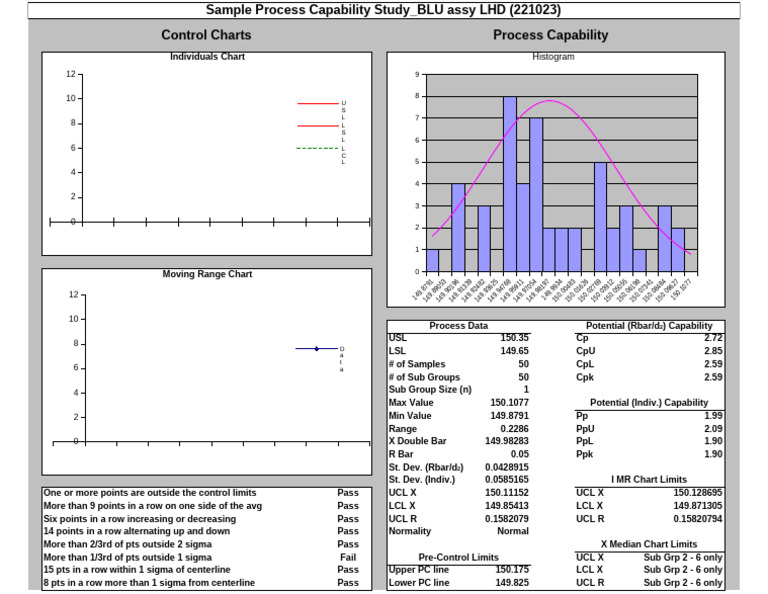This screenshot has width=768, height=594.
Task: Select the green dashed LCL legend line
Action: click(x=317, y=148)
